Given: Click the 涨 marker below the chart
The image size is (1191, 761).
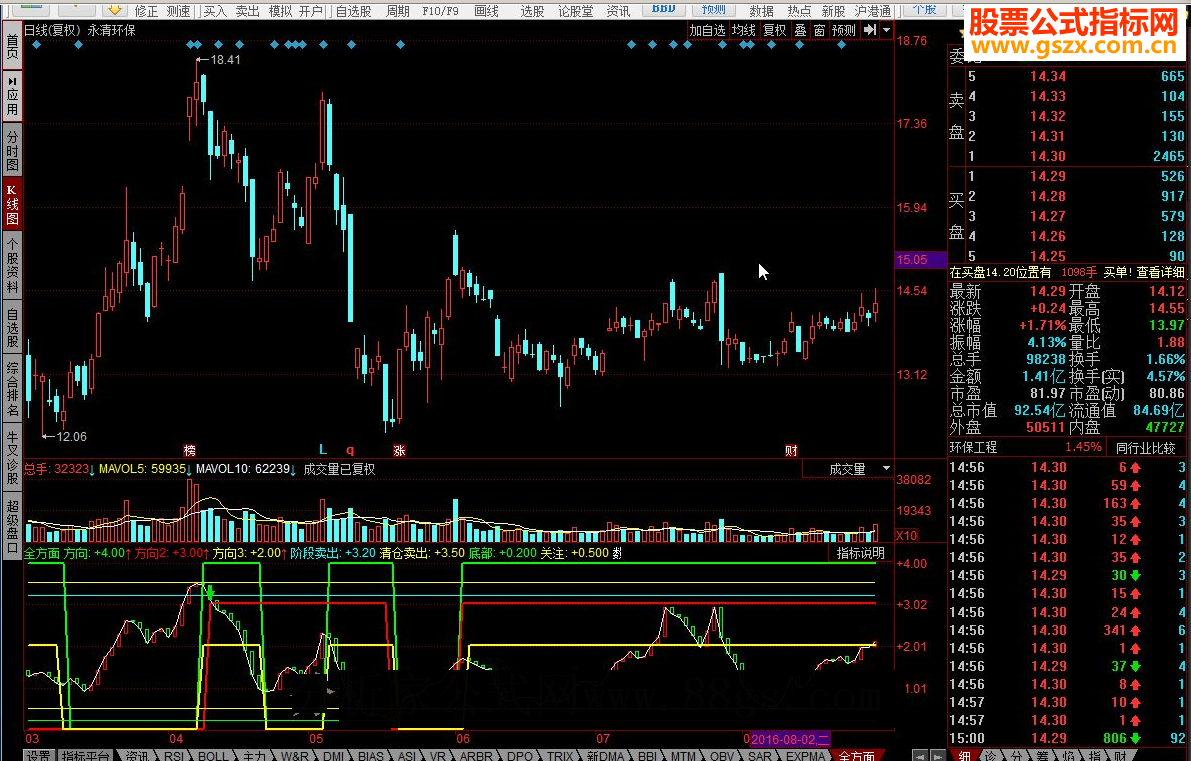Looking at the screenshot, I should 400,450.
